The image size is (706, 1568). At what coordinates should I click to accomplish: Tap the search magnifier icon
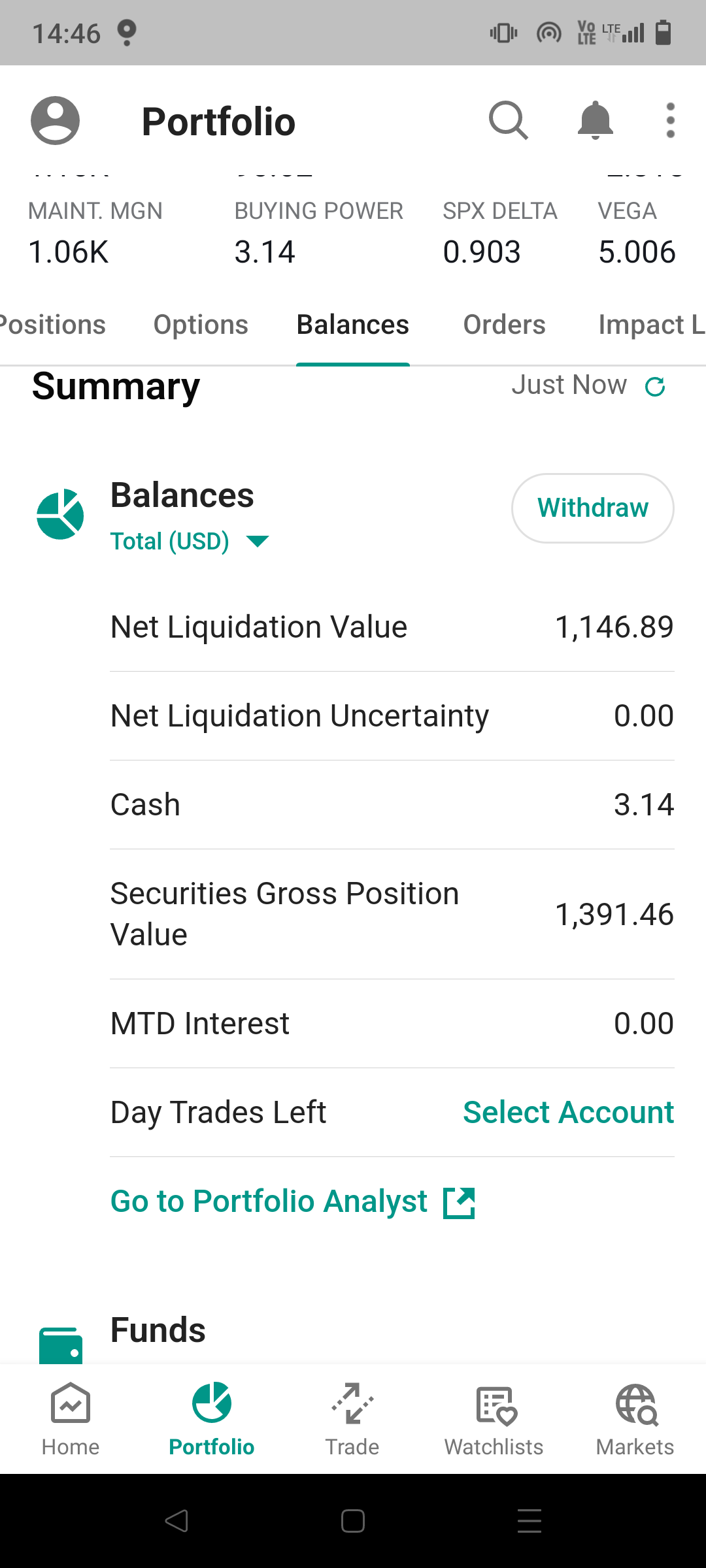coord(509,121)
